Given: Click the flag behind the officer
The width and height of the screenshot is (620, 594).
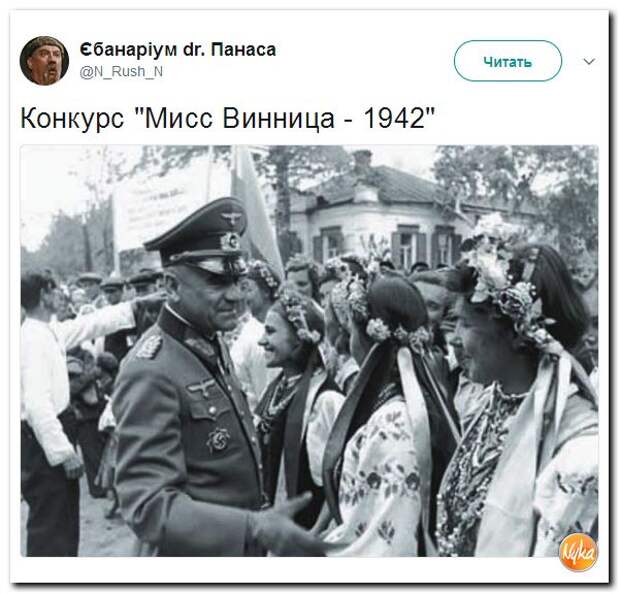Looking at the screenshot, I should (257, 206).
